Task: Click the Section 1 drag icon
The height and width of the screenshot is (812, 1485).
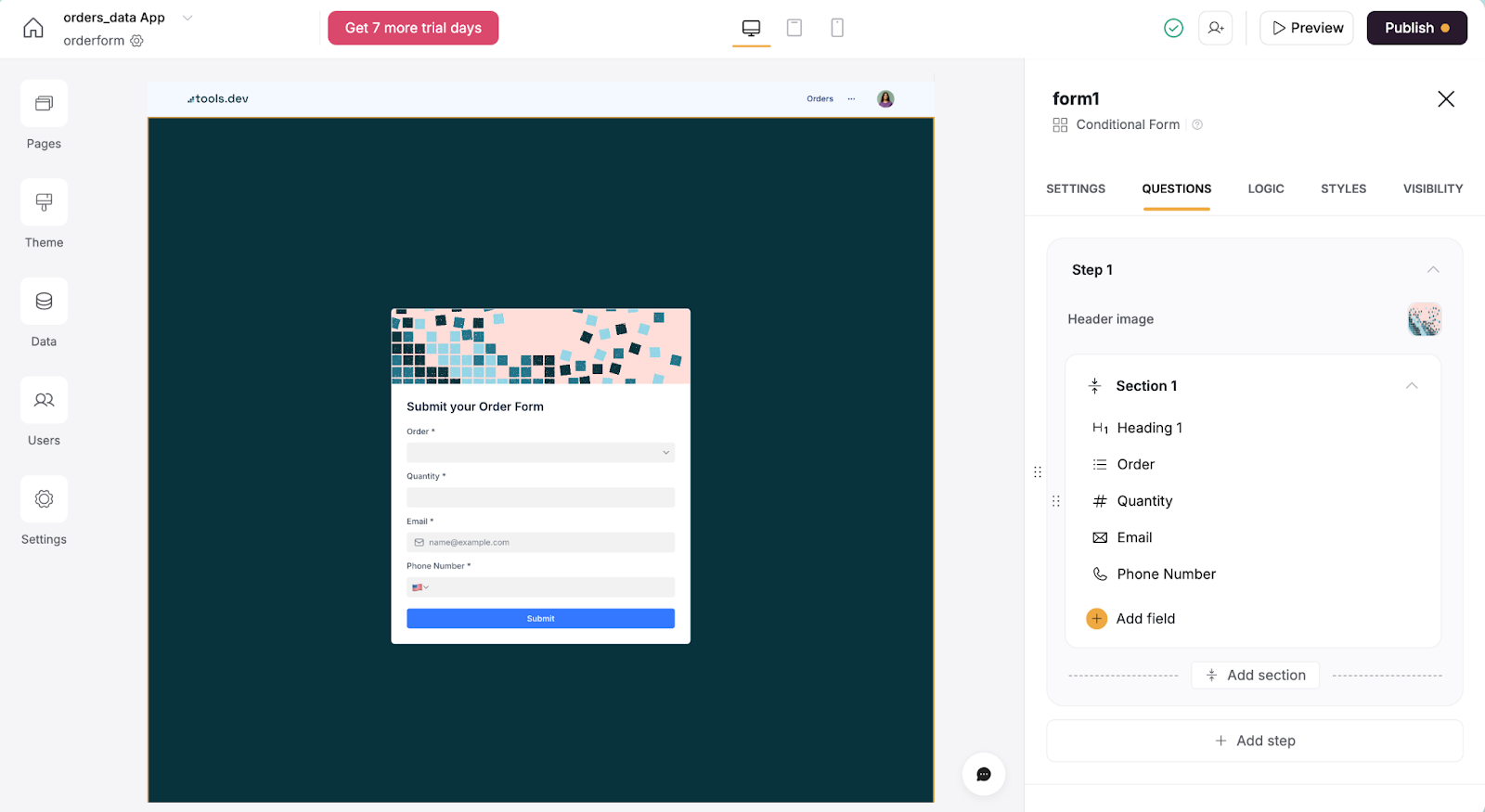Action: click(x=1095, y=386)
